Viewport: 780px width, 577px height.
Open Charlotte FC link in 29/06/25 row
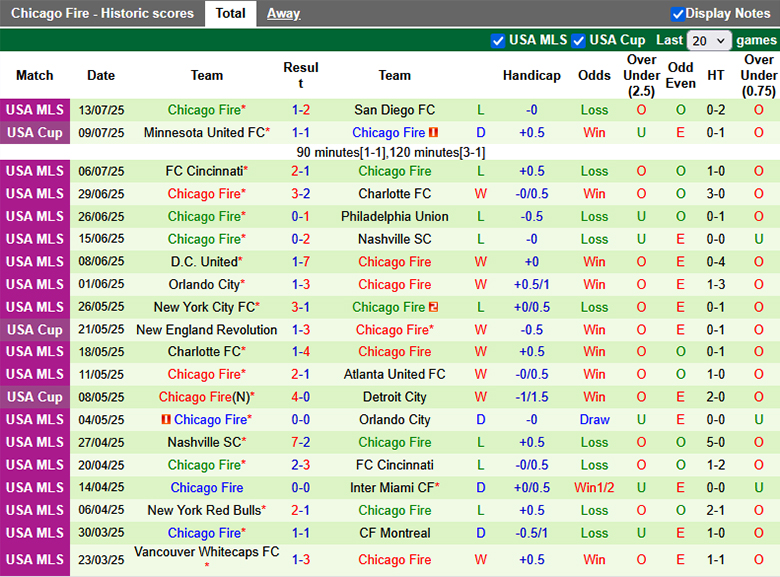(394, 193)
